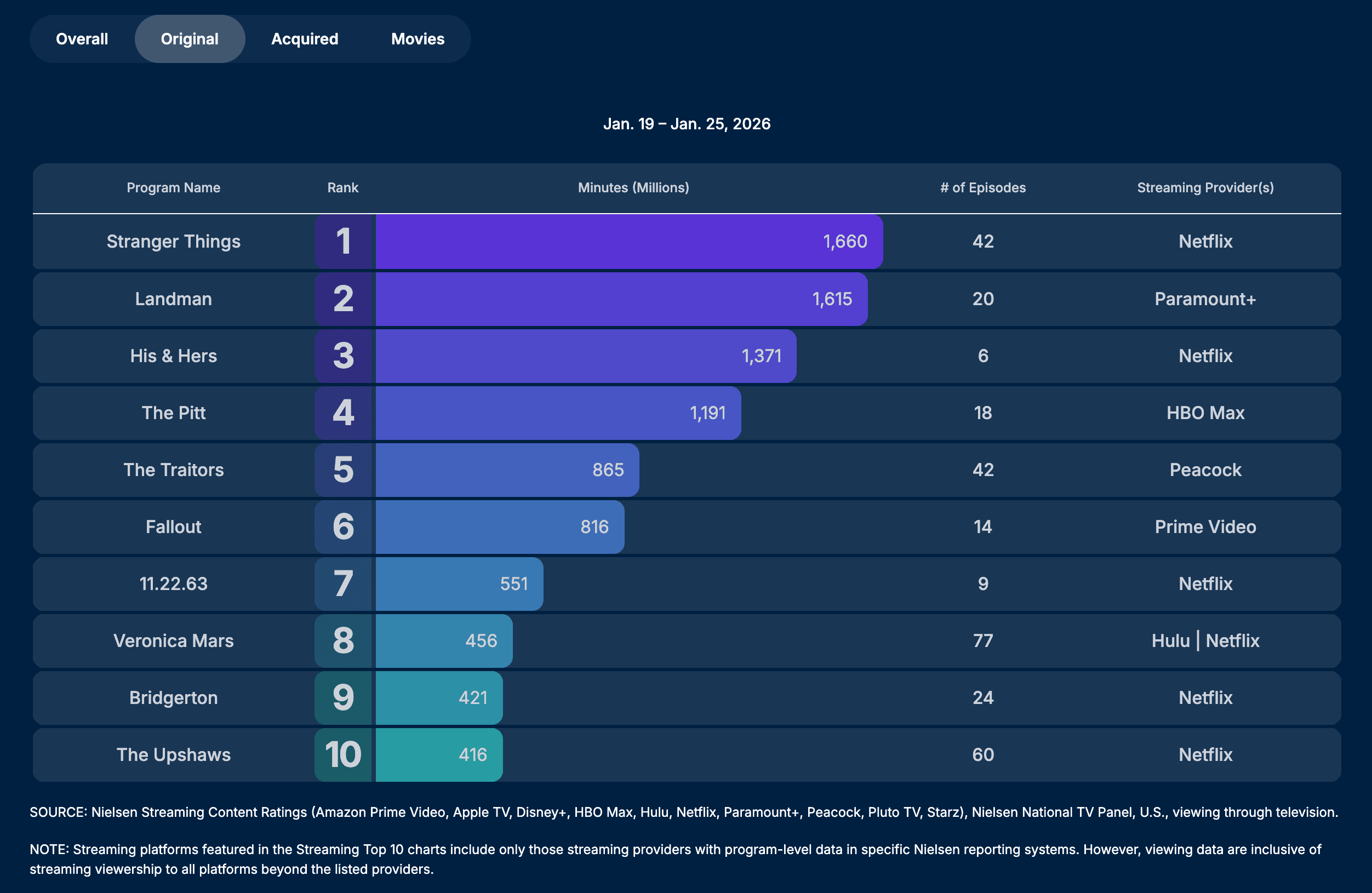Switch to the Movies tab

click(418, 39)
